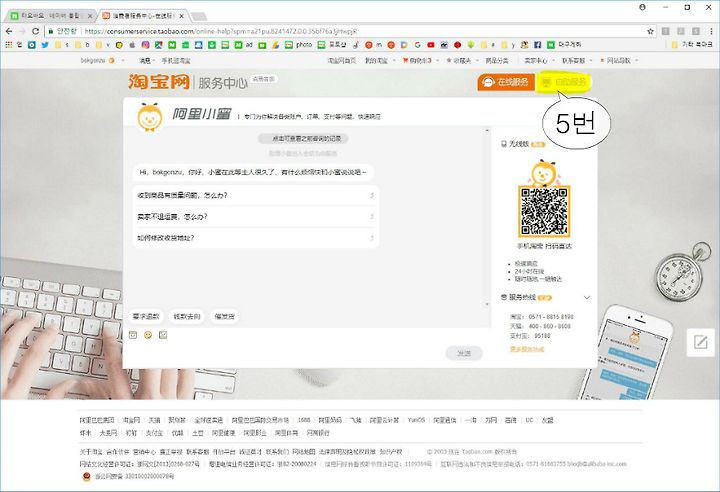Click the 钱款去向 quick reply
720x492 pixels.
[186, 316]
